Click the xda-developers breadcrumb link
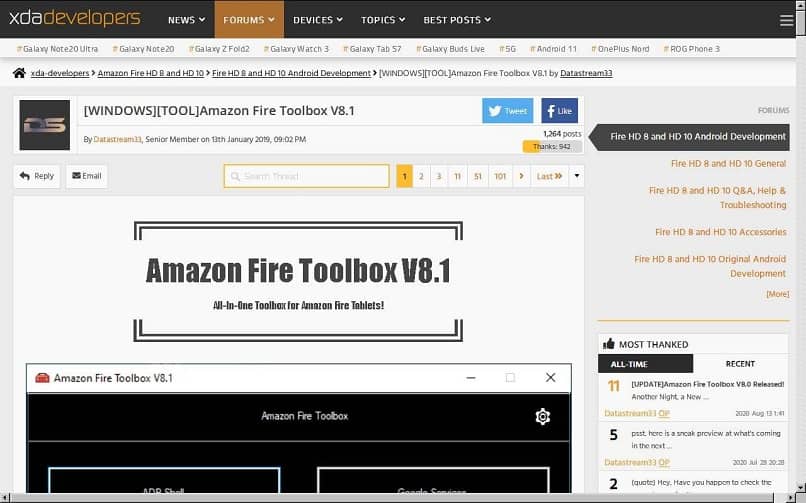The width and height of the screenshot is (806, 503). [x=60, y=73]
